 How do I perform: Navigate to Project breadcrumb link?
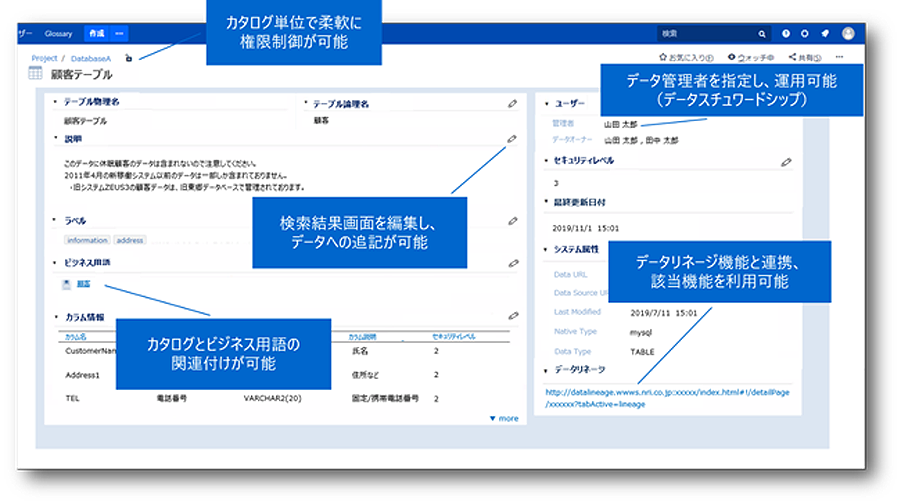tap(44, 59)
